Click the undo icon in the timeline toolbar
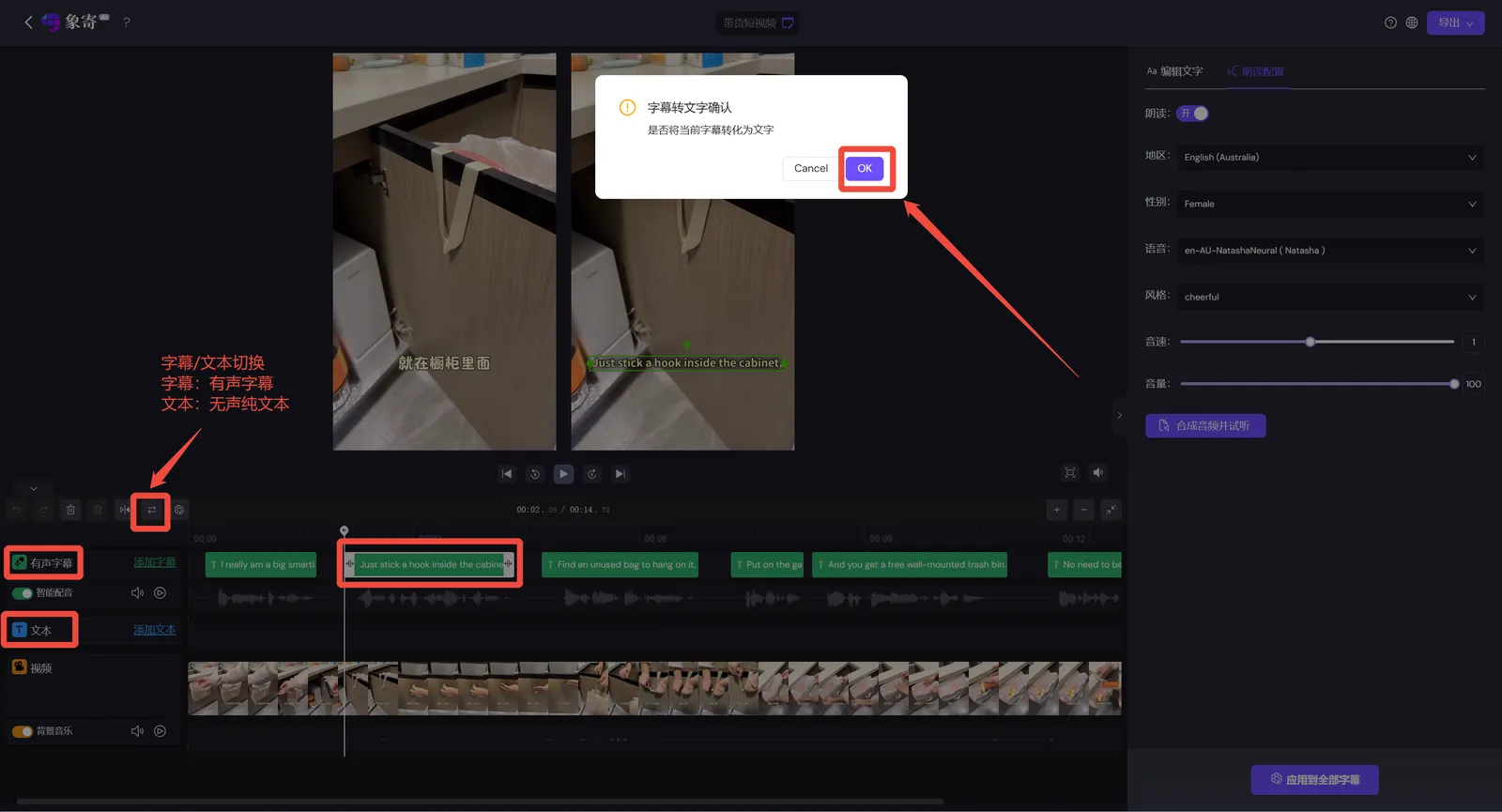This screenshot has height=812, width=1502. [17, 510]
